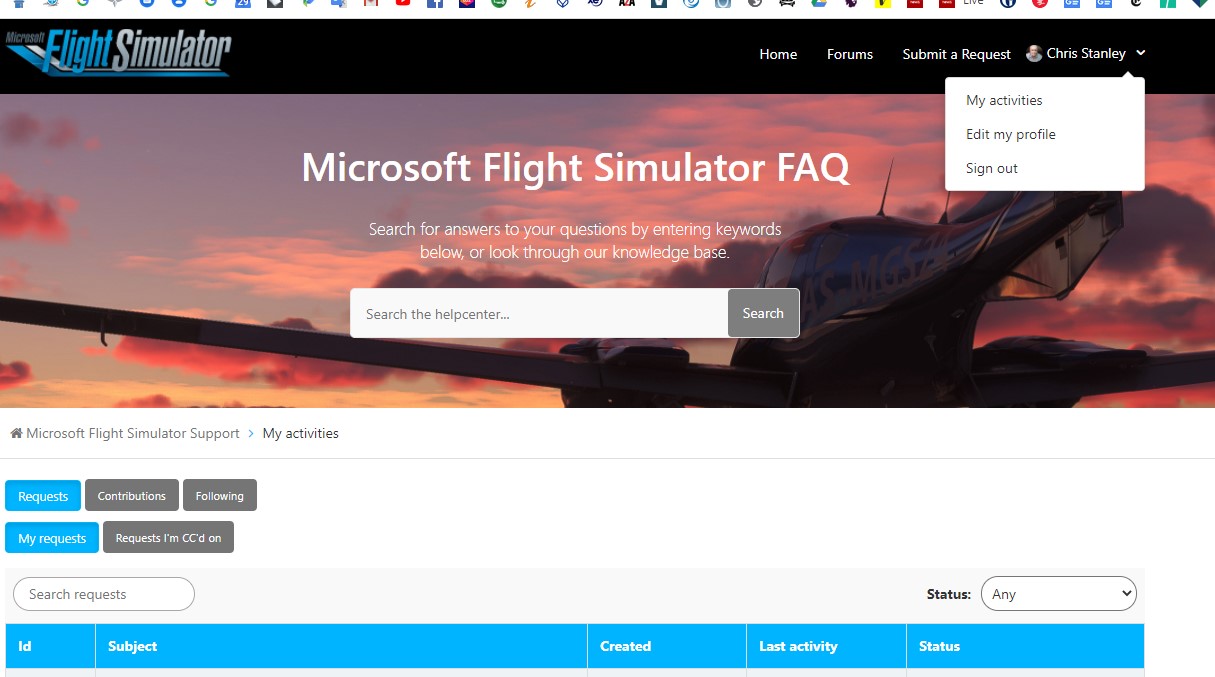Switch to the Following tab
Viewport: 1215px width, 677px height.
tap(220, 495)
